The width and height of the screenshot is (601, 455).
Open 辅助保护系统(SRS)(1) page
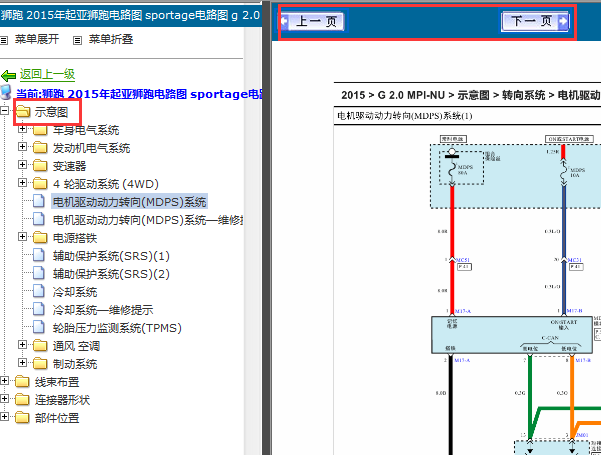[111, 256]
